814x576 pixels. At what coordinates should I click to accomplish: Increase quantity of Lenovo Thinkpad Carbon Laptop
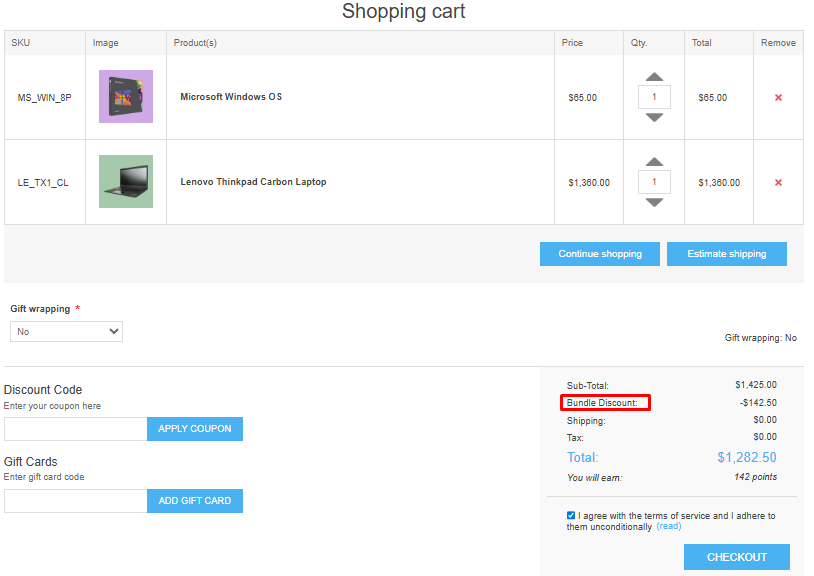[654, 161]
